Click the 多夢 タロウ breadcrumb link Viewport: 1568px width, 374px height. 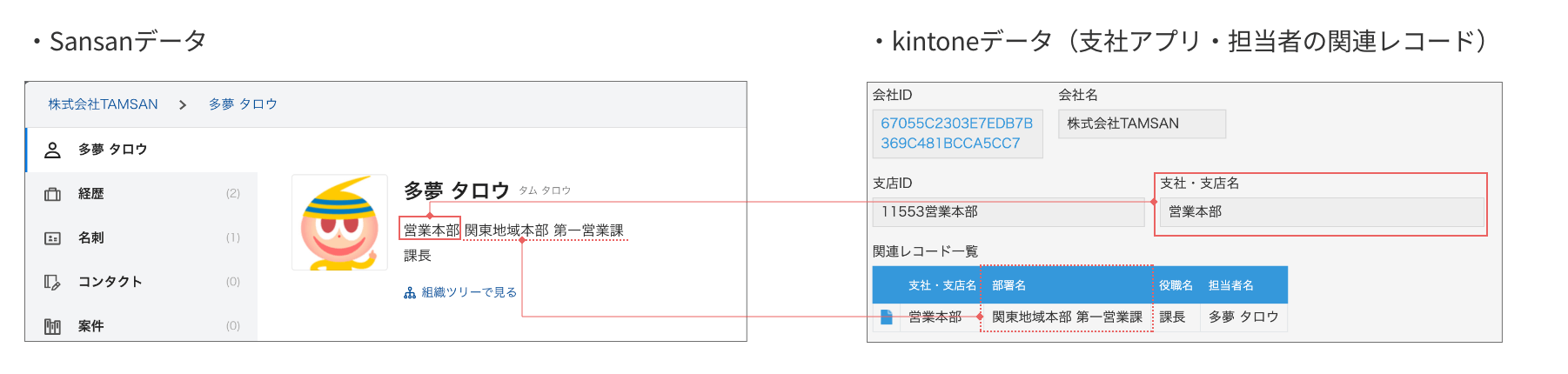[x=243, y=104]
